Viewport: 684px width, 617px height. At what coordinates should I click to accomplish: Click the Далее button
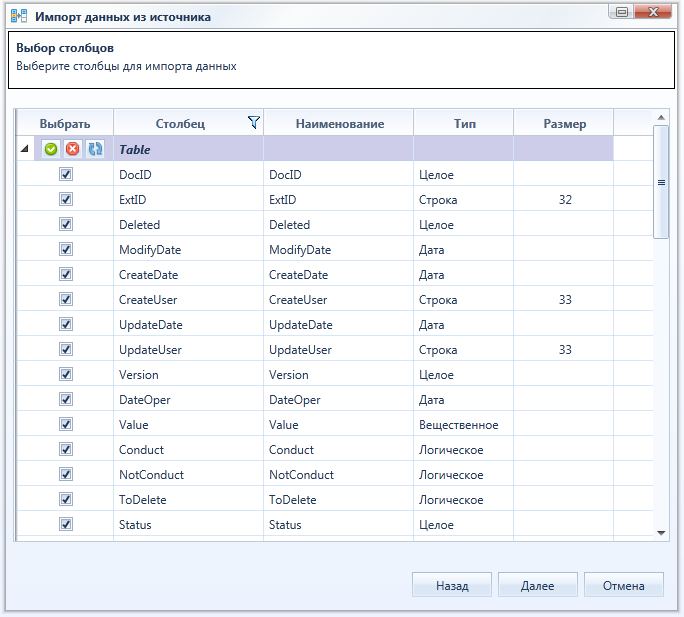point(537,585)
